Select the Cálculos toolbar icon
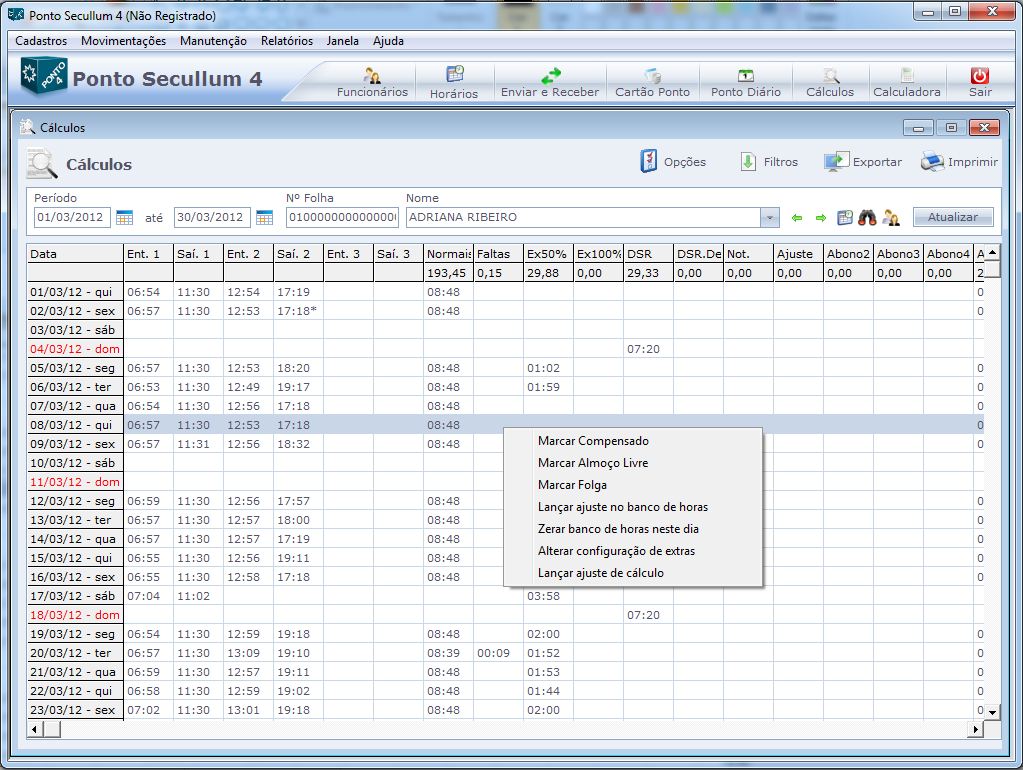The image size is (1023, 770). pyautogui.click(x=830, y=82)
